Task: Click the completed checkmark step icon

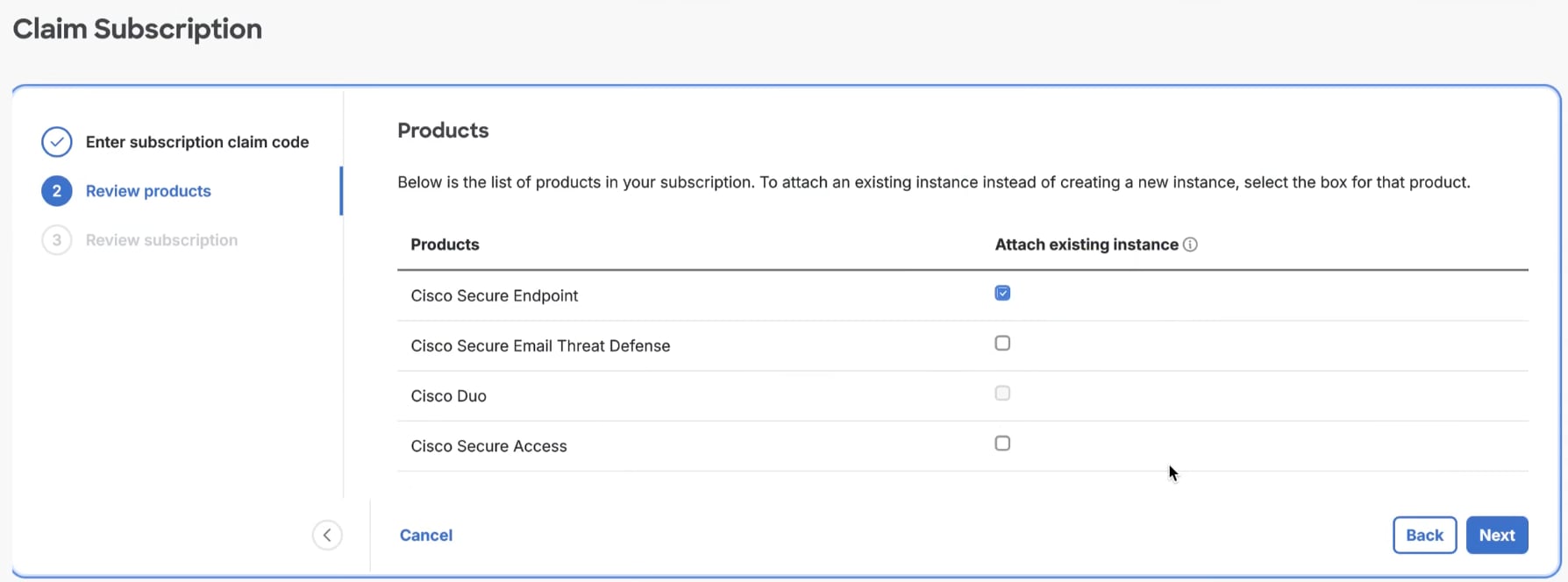Action: tap(57, 142)
